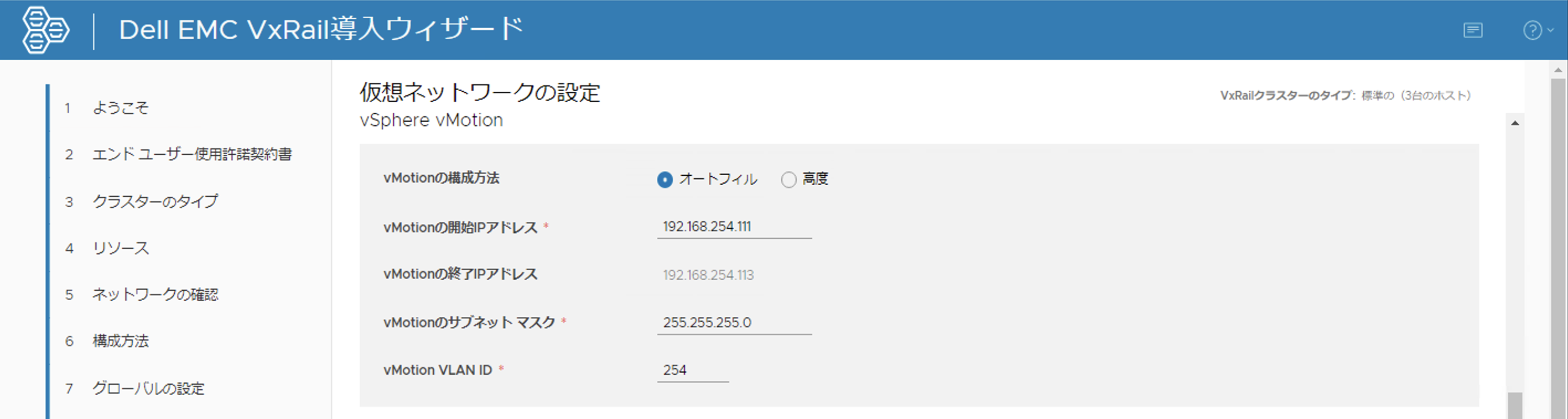Click the page scrollbar up arrow
Viewport: 1568px width, 419px height.
pyautogui.click(x=1558, y=71)
